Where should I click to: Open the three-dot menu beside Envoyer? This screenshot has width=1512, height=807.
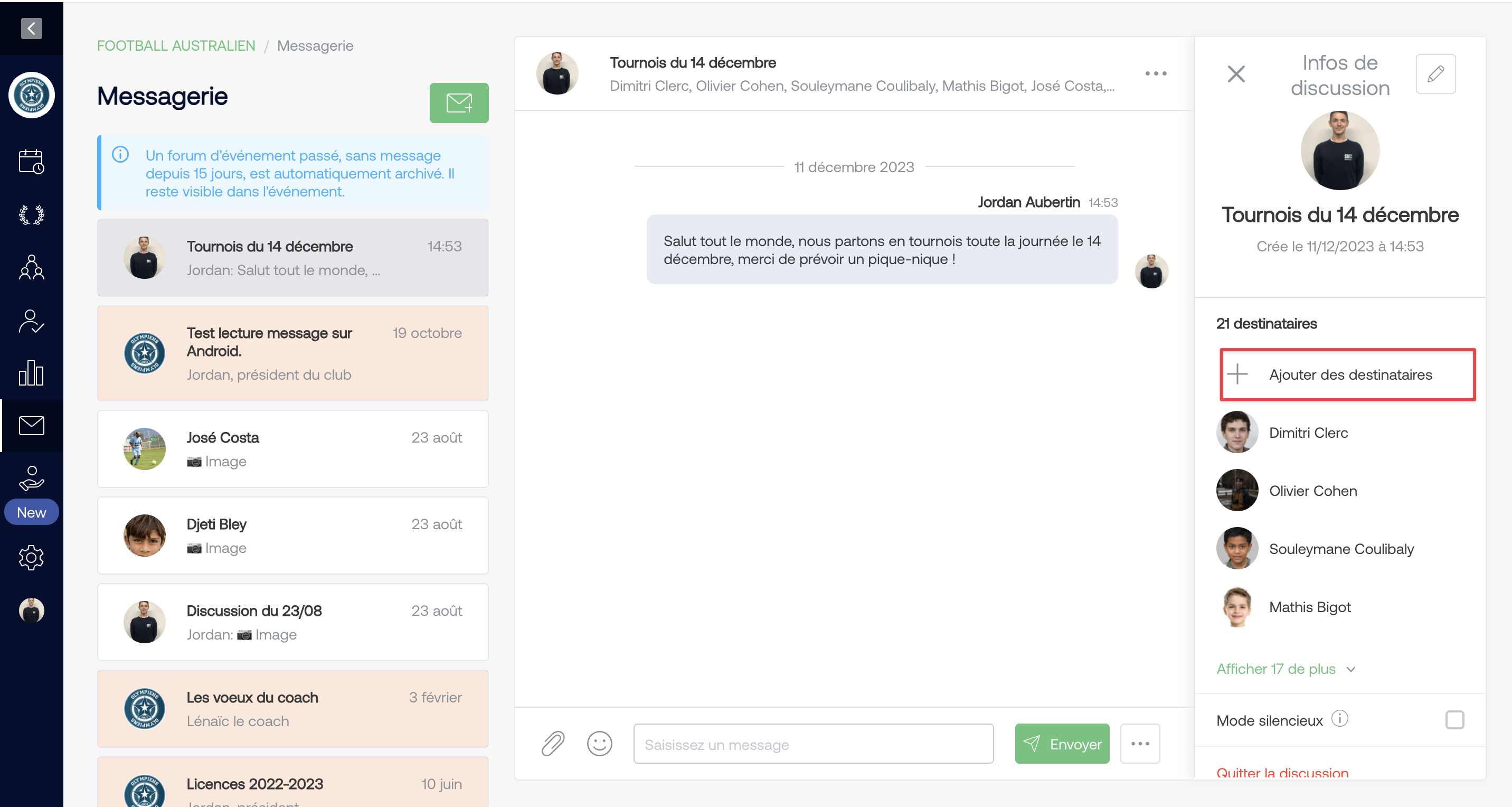pos(1140,744)
